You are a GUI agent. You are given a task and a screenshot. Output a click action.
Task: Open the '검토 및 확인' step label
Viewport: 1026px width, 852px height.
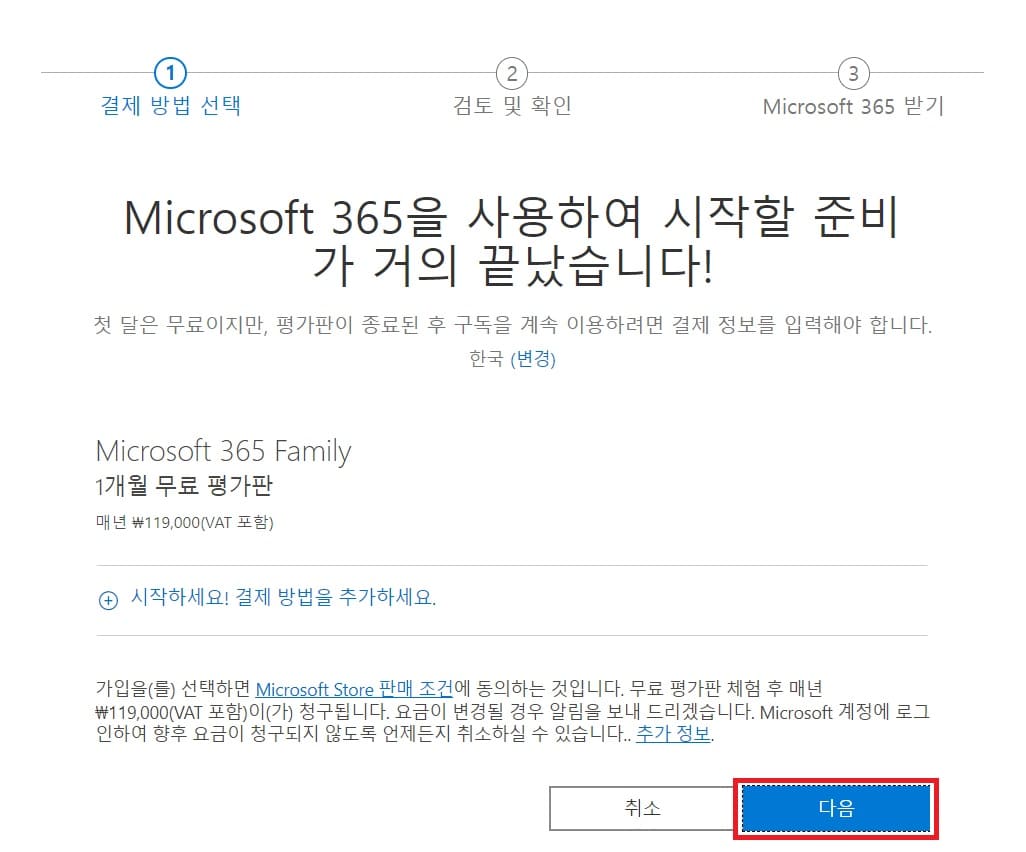512,105
